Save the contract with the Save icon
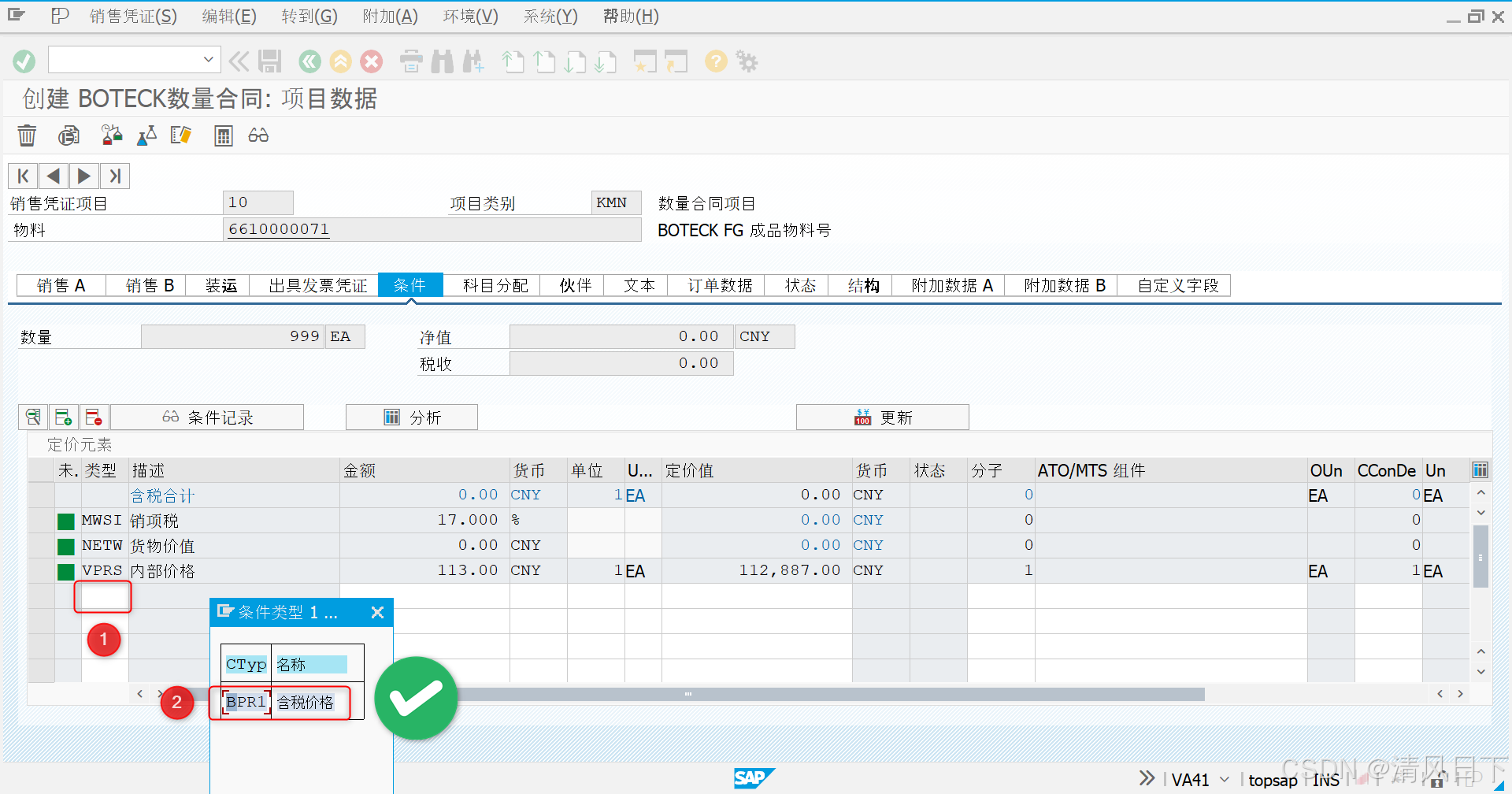 point(270,61)
